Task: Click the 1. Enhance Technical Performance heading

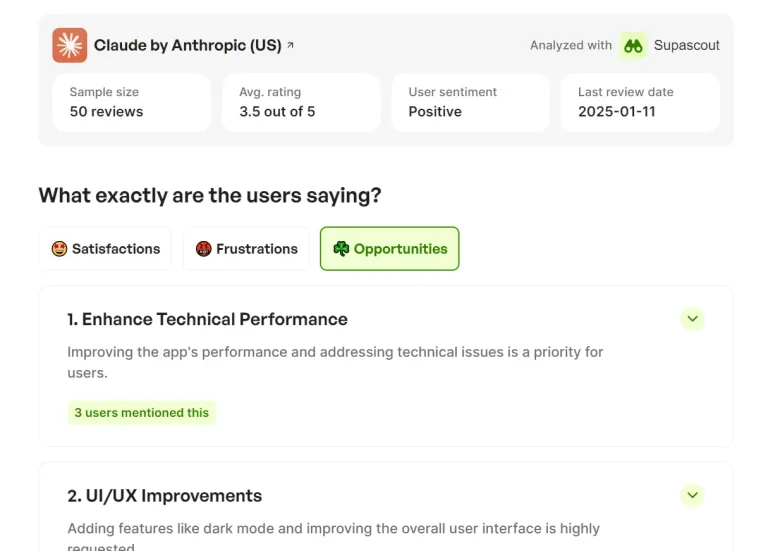Action: point(207,319)
